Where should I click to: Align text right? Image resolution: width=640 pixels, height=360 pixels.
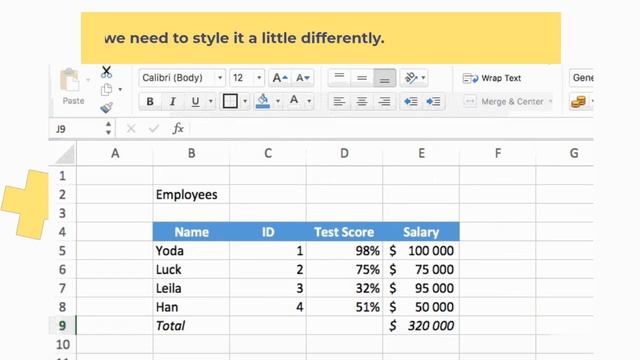[x=384, y=101]
